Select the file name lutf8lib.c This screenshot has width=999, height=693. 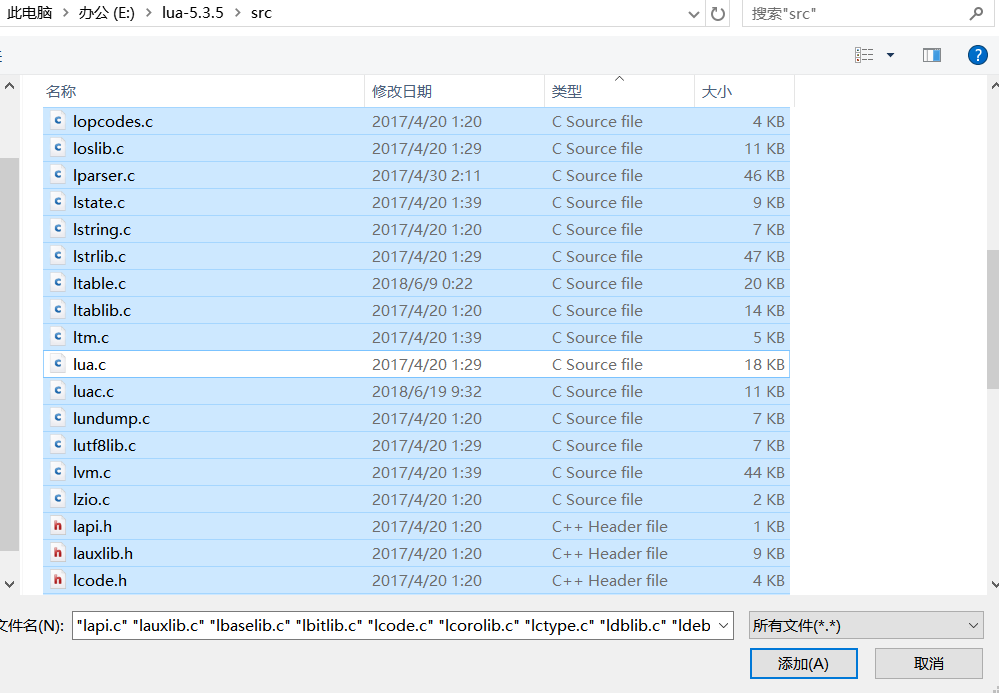click(x=104, y=445)
